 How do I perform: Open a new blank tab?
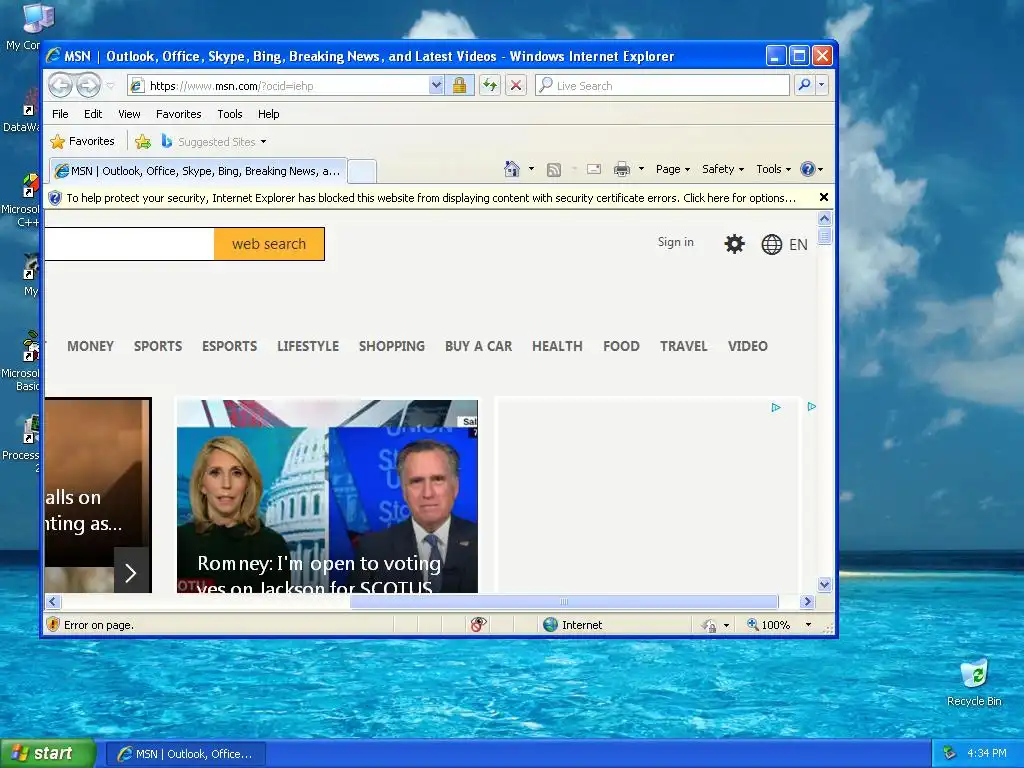pos(362,171)
